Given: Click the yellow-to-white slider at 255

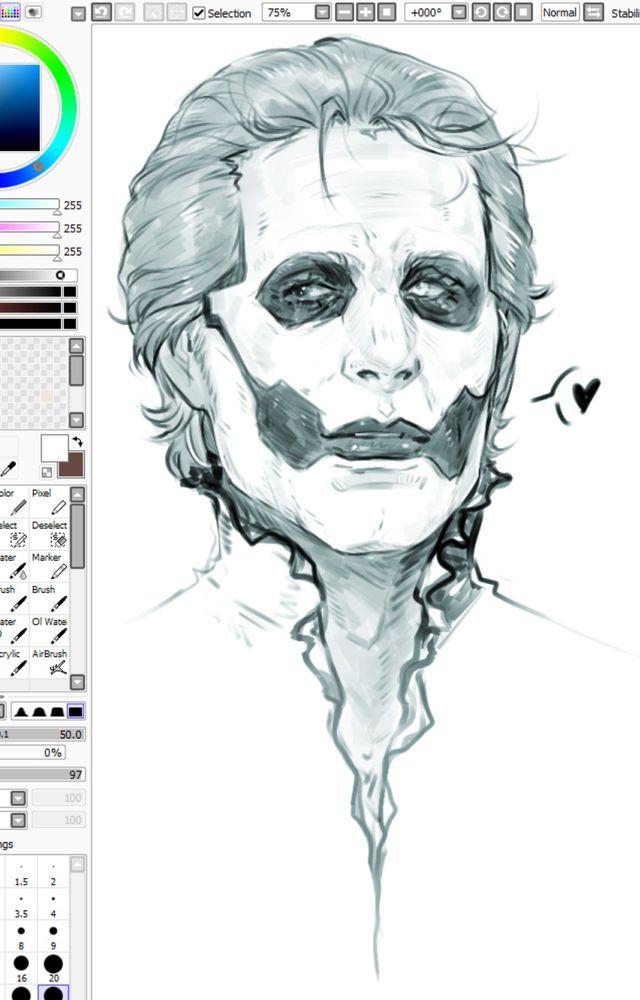Looking at the screenshot, I should click(29, 251).
